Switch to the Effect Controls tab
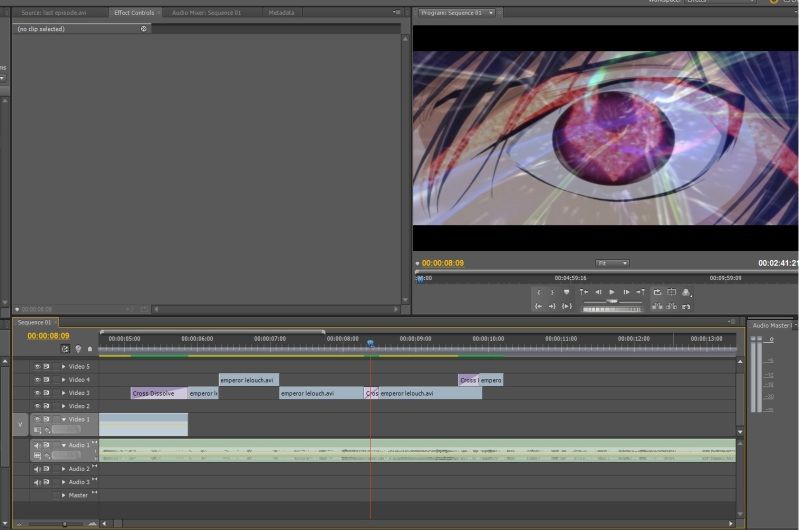The image size is (799, 530). [134, 13]
